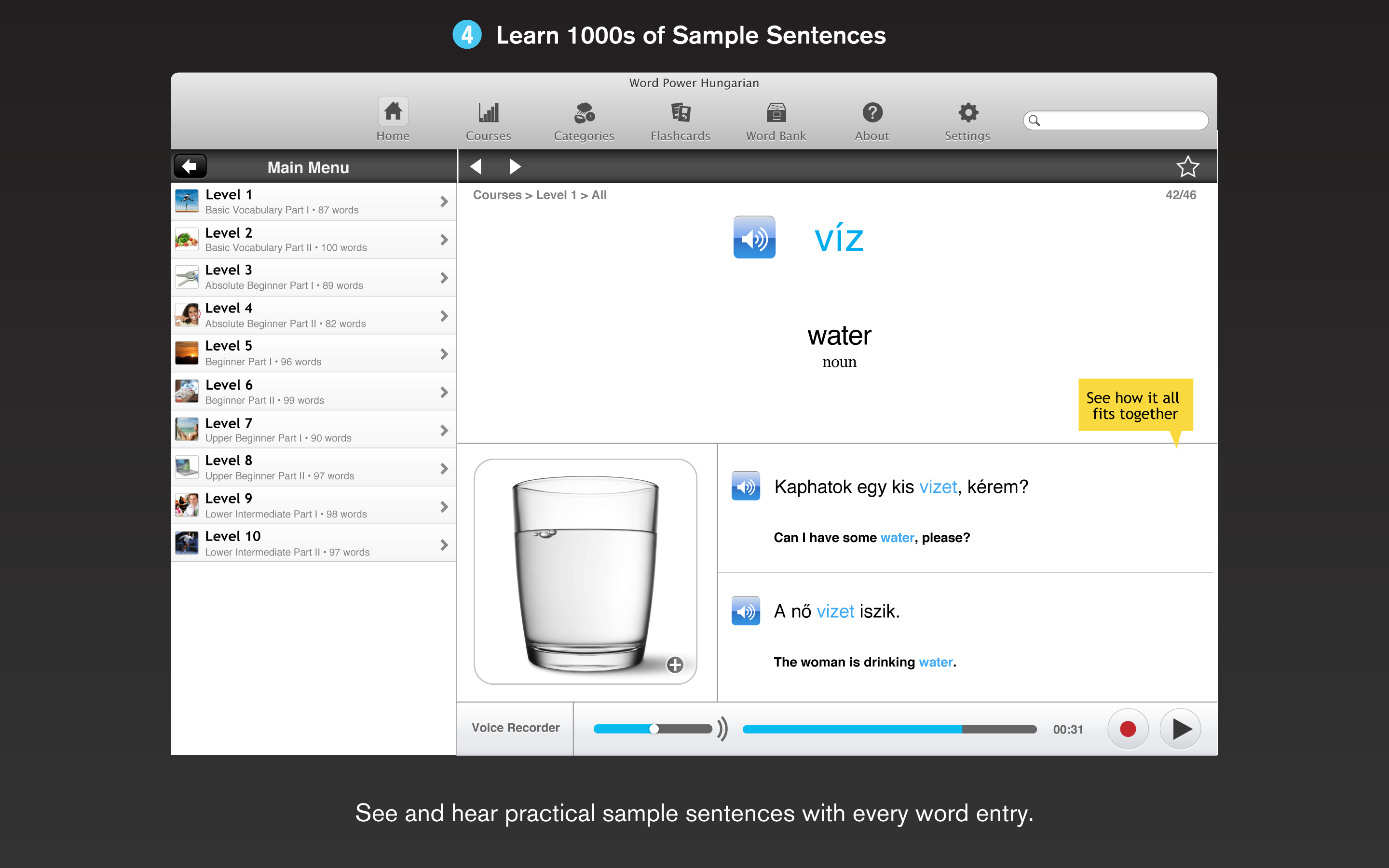Click back arrow to previous word
This screenshot has width=1389, height=868.
(478, 166)
